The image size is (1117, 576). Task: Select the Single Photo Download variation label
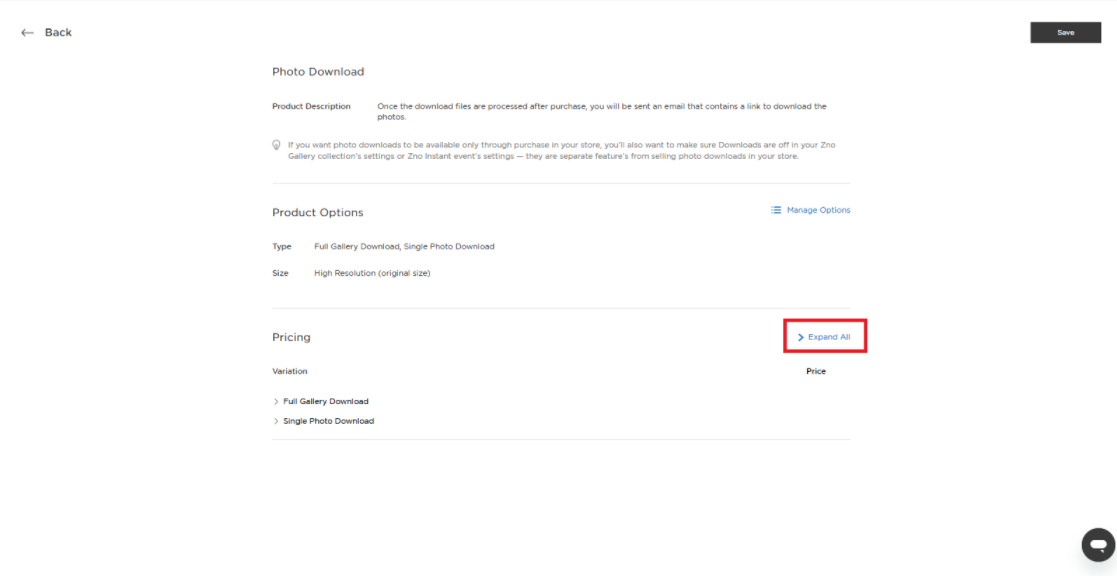[329, 422]
